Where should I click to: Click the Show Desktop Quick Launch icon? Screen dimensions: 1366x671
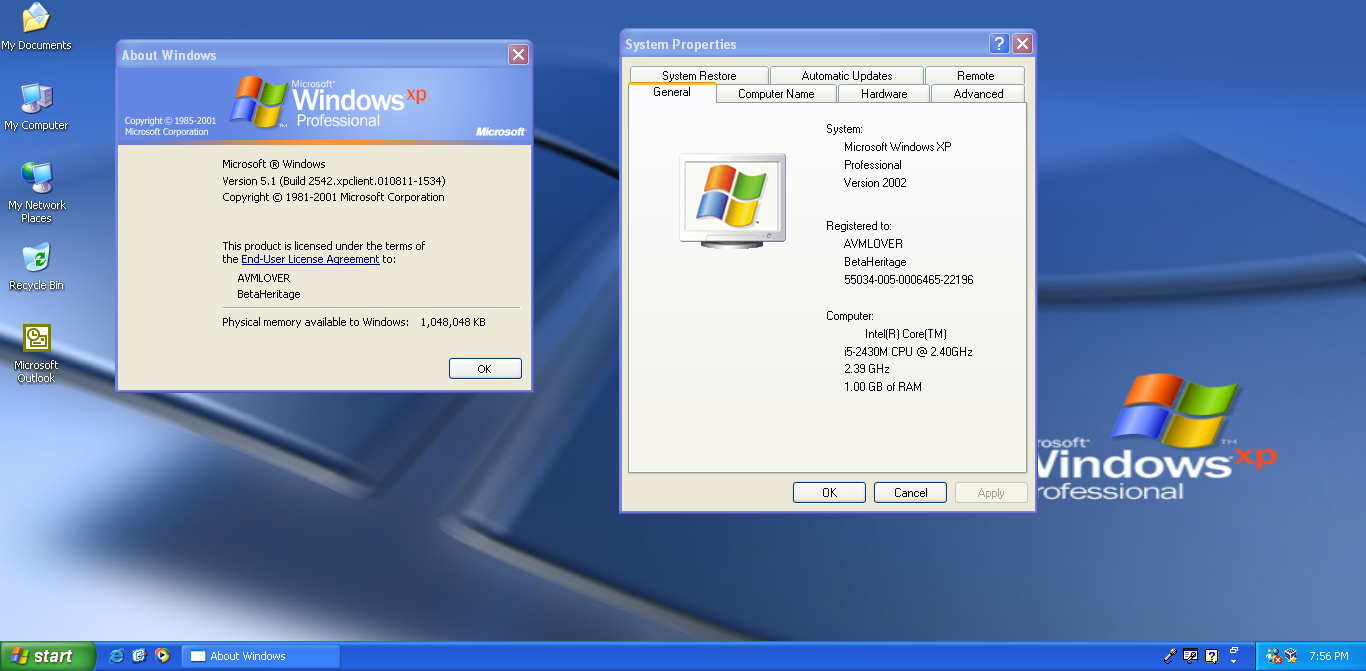click(139, 656)
